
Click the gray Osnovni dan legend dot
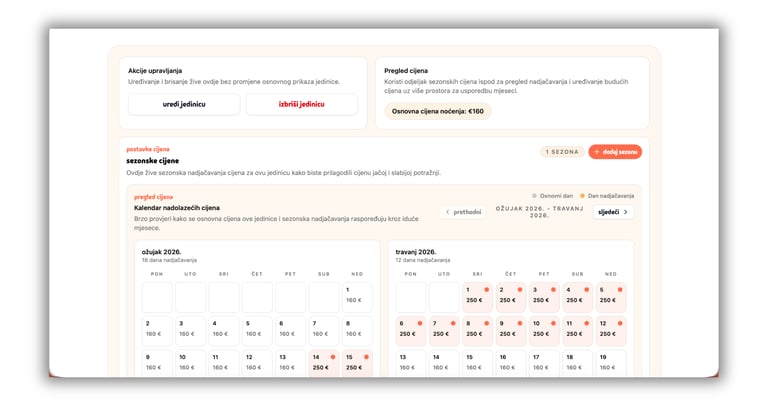coord(534,196)
